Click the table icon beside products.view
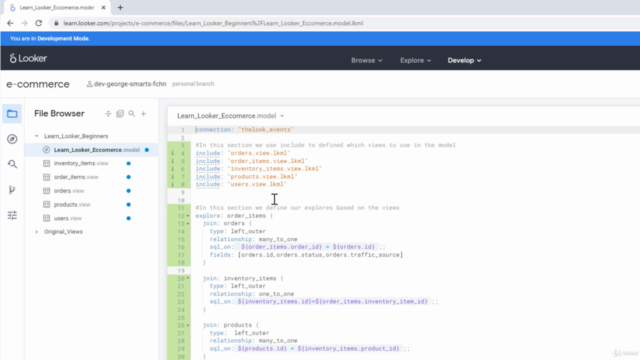The width and height of the screenshot is (640, 360). click(47, 204)
